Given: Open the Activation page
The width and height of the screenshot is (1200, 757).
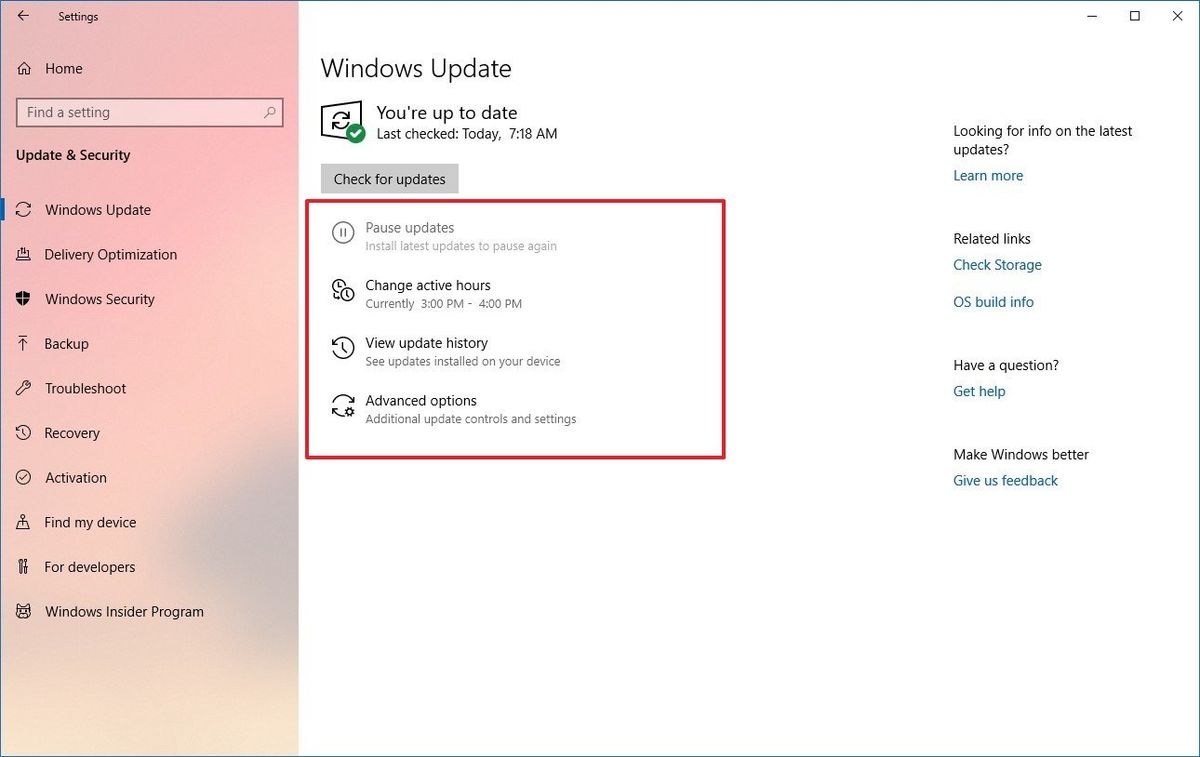Looking at the screenshot, I should pyautogui.click(x=74, y=478).
